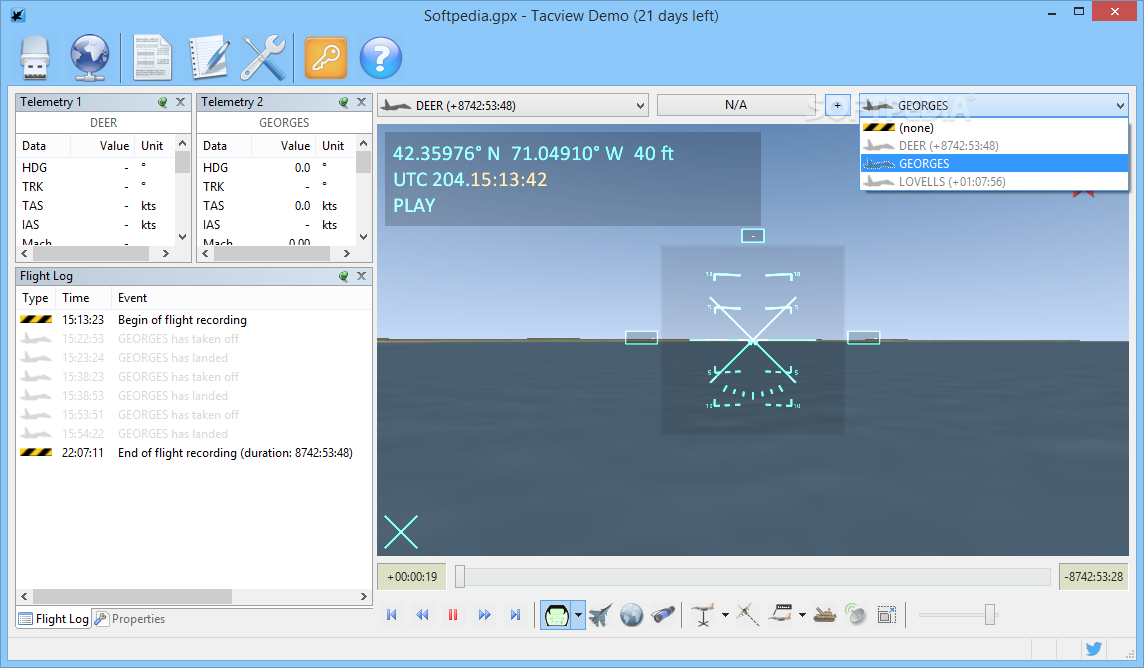Switch to the Properties tab

[130, 618]
